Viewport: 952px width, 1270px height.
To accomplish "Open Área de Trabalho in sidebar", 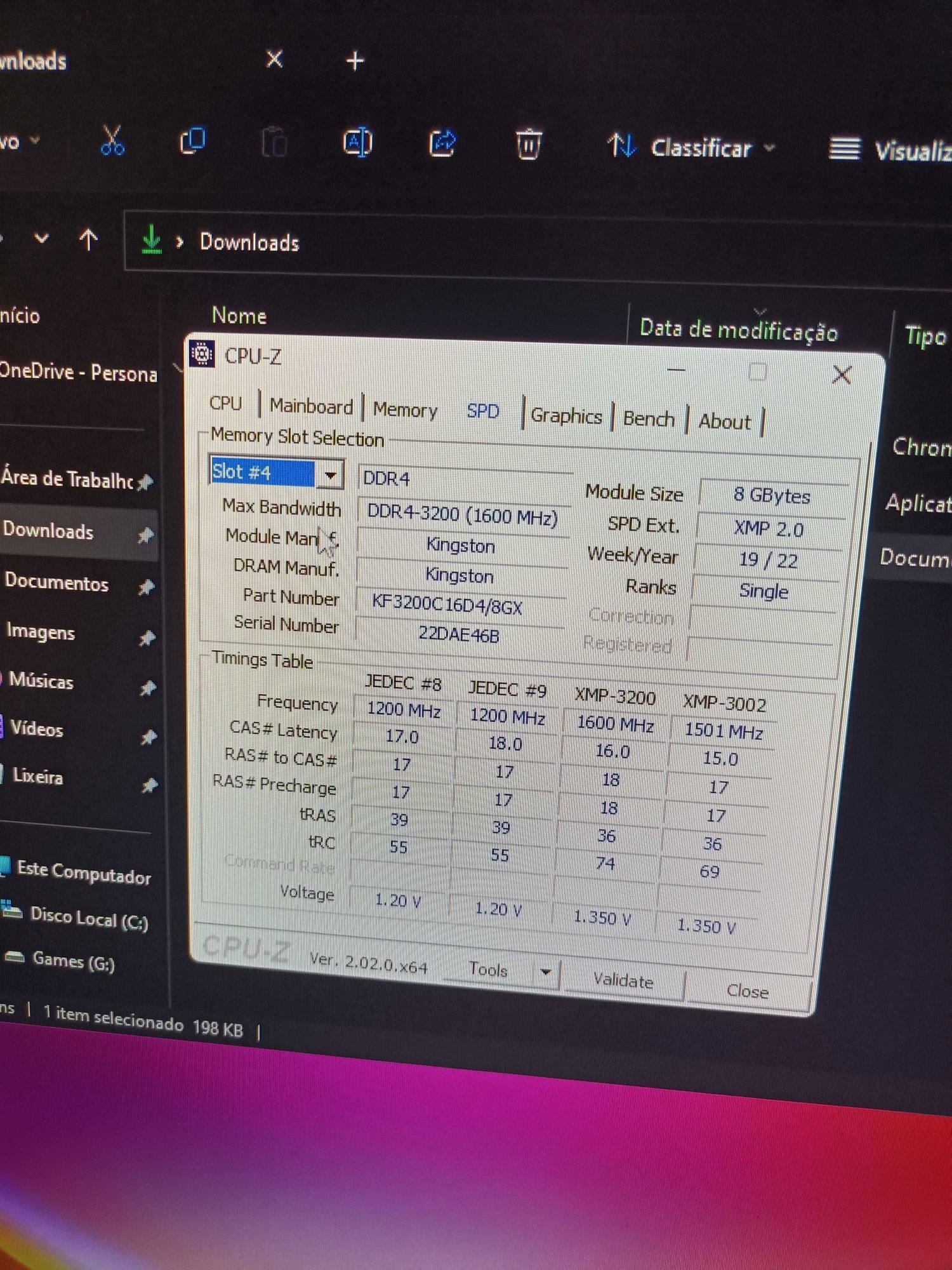I will tap(67, 478).
